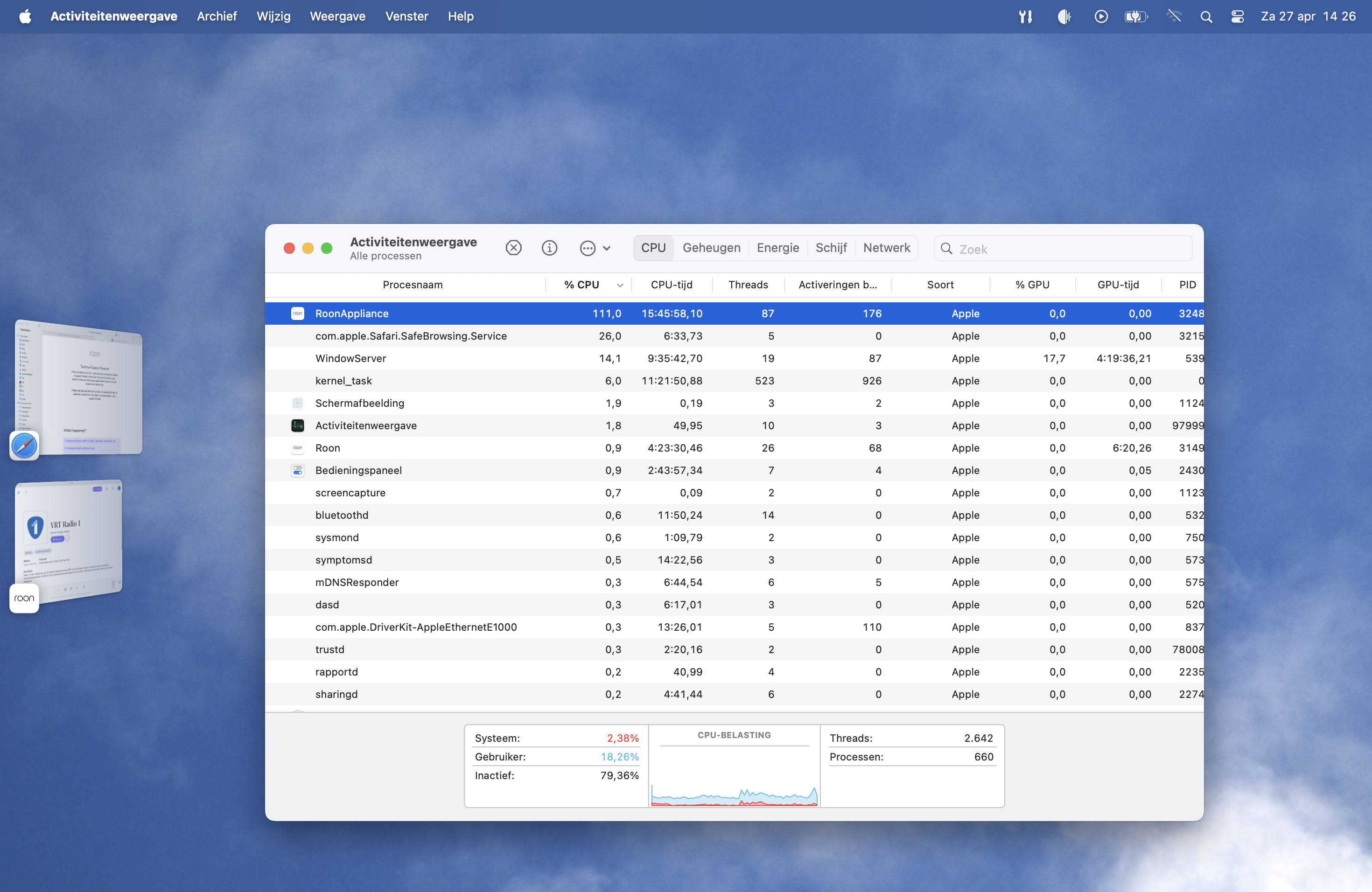Click the fork-and-knife menu bar icon
Viewport: 1372px width, 892px height.
pyautogui.click(x=1025, y=16)
